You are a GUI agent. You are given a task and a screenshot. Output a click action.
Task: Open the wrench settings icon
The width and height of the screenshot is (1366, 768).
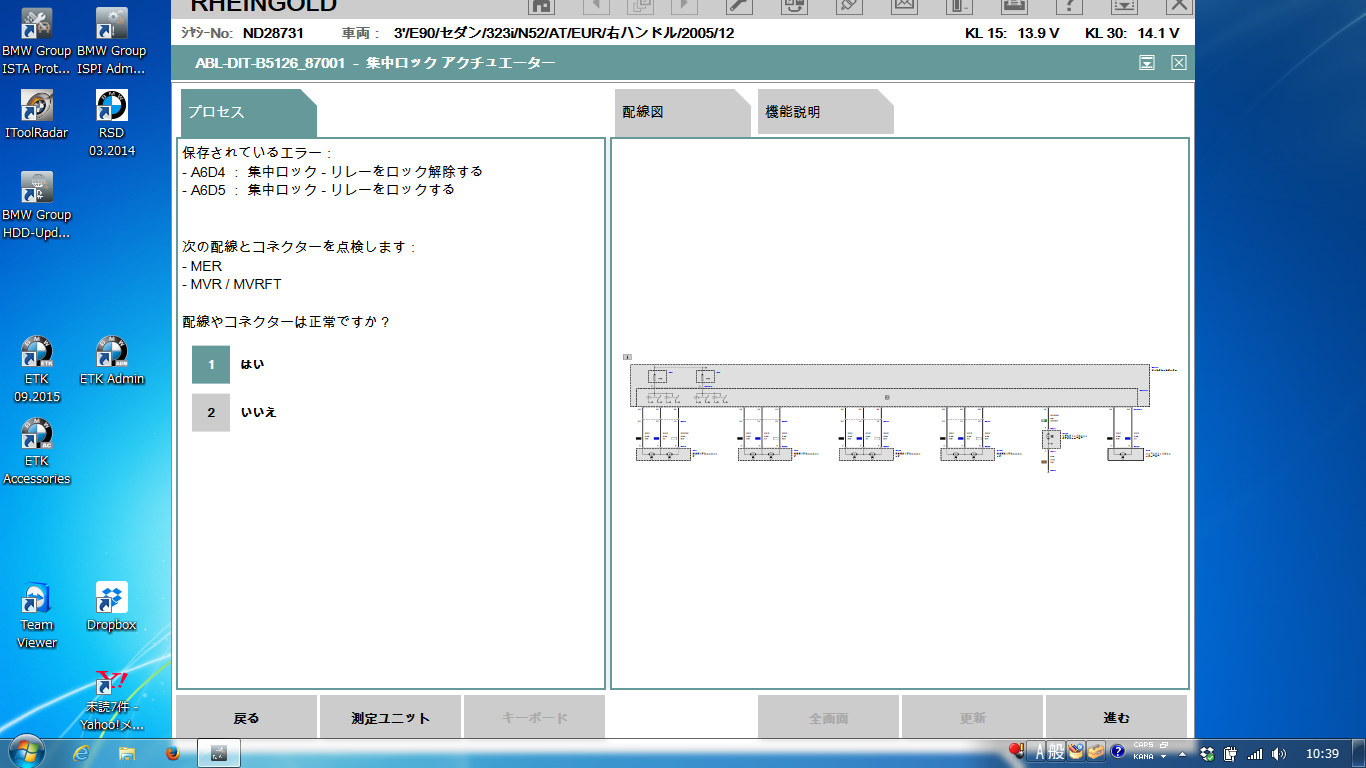coord(738,5)
